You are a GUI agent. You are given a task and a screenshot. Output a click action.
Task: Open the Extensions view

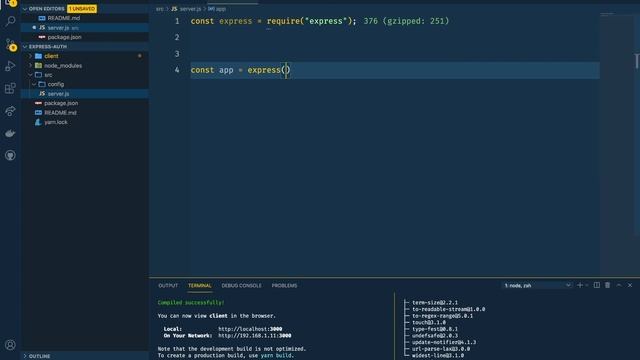click(x=10, y=88)
